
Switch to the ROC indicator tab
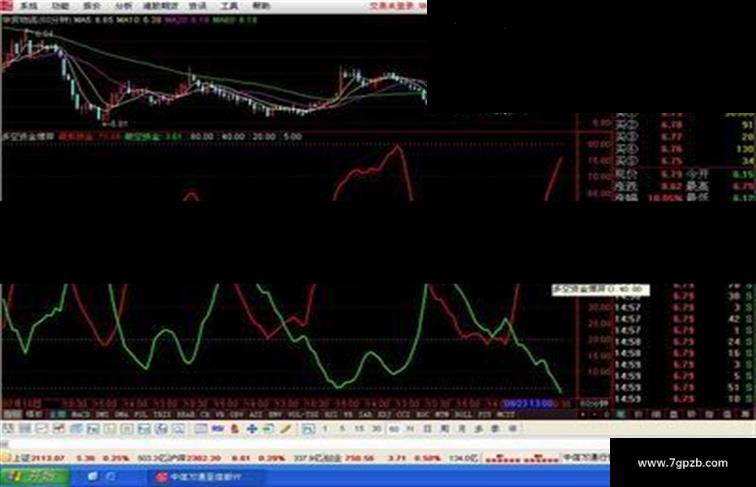tap(422, 414)
